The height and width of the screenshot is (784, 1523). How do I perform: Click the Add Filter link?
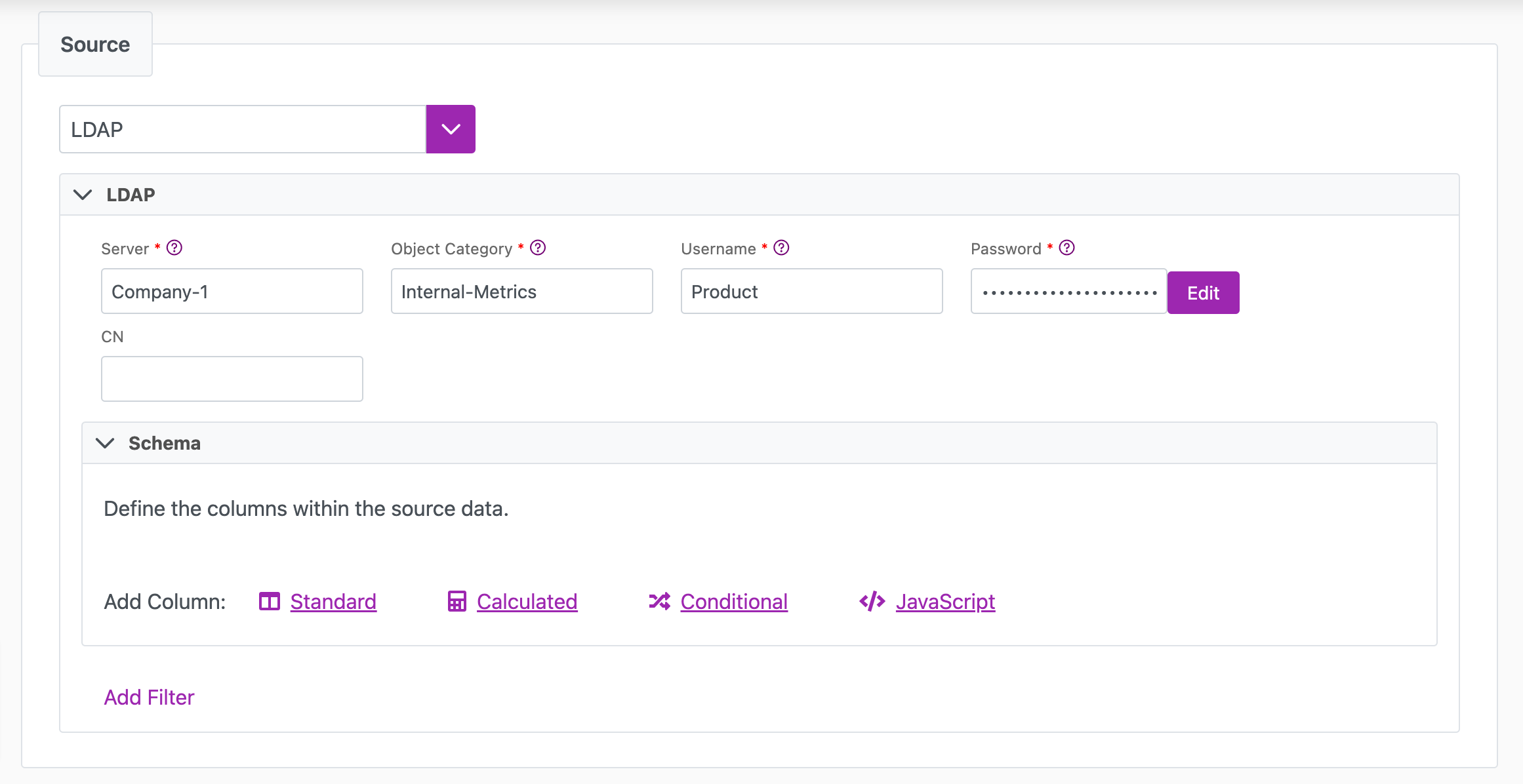(150, 697)
